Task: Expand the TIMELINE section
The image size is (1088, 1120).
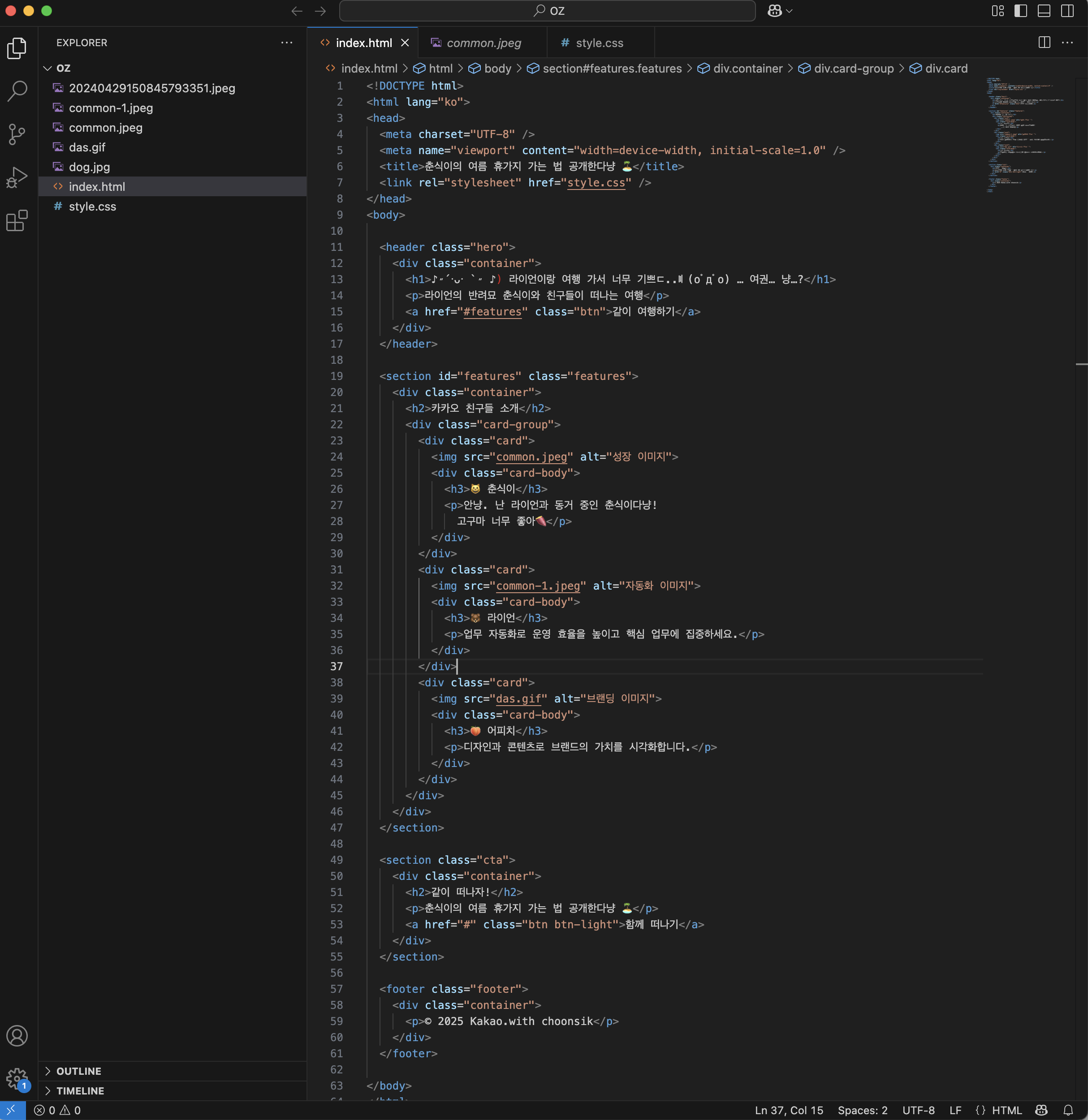Action: tap(80, 1091)
